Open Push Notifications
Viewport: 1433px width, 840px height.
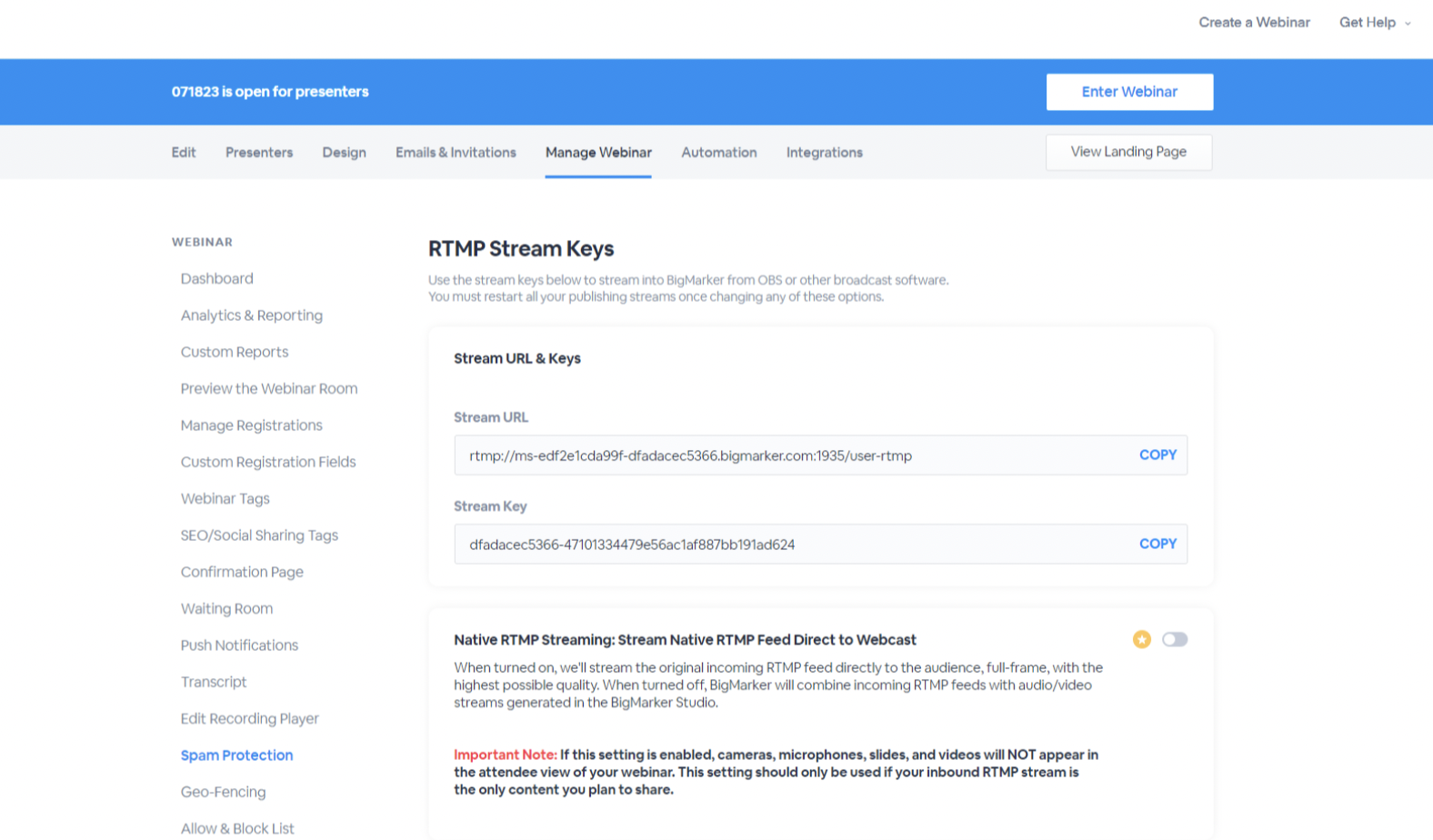coord(238,645)
